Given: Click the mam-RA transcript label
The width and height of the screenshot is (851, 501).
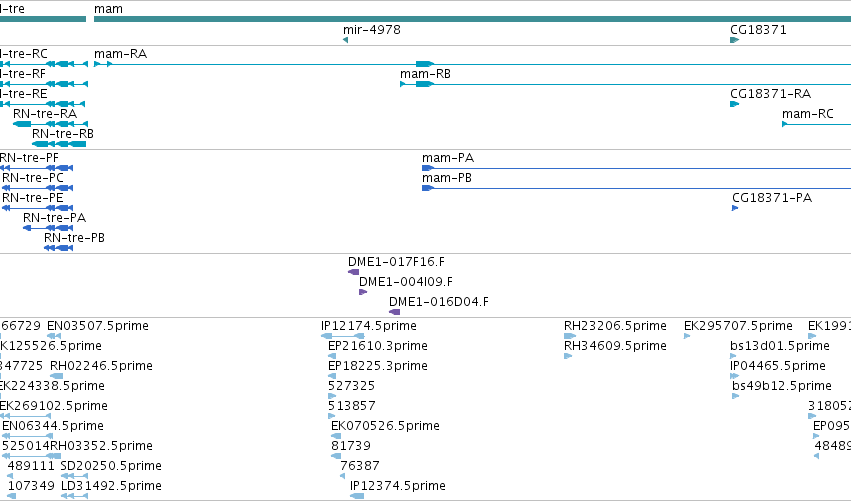Looking at the screenshot, I should (120, 54).
